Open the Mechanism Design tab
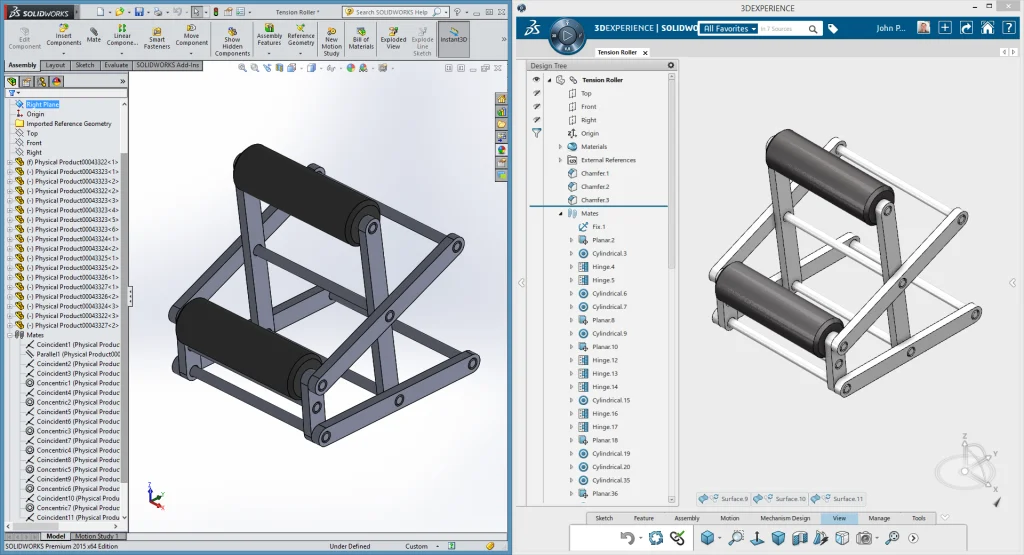The image size is (1024, 555). pyautogui.click(x=783, y=518)
